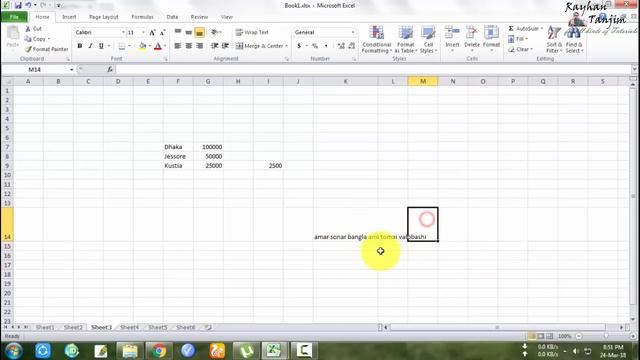Open Find & Select menu
Viewport: 640px width, 360px height.
(574, 39)
